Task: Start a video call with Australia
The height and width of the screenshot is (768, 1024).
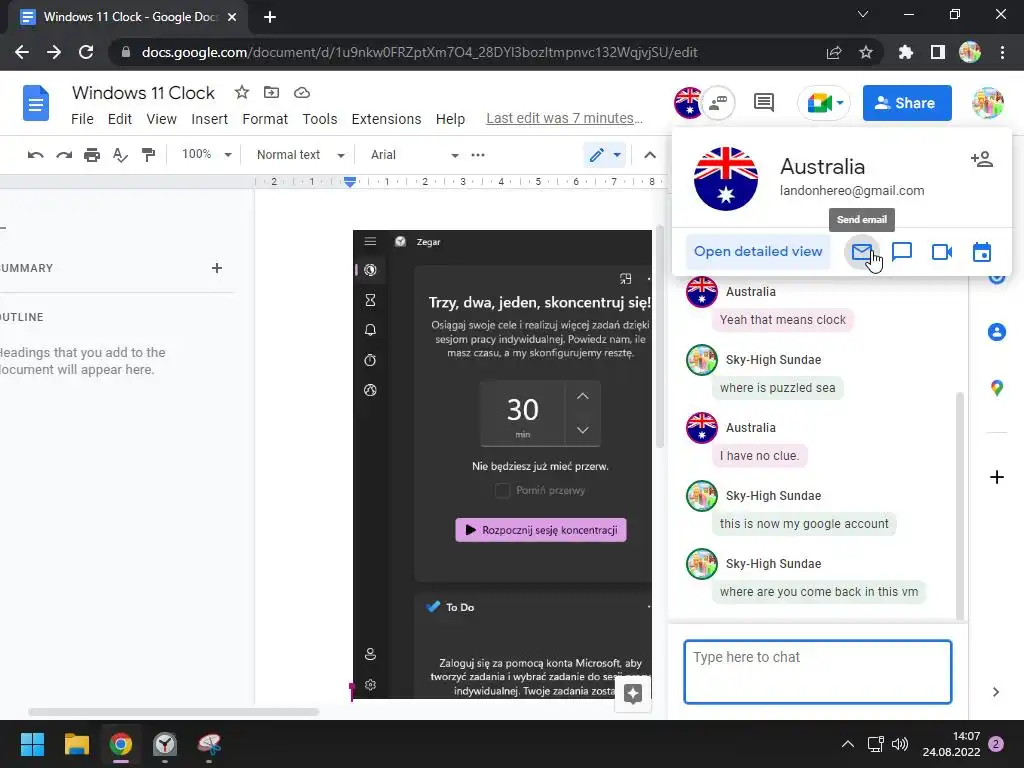Action: (942, 251)
